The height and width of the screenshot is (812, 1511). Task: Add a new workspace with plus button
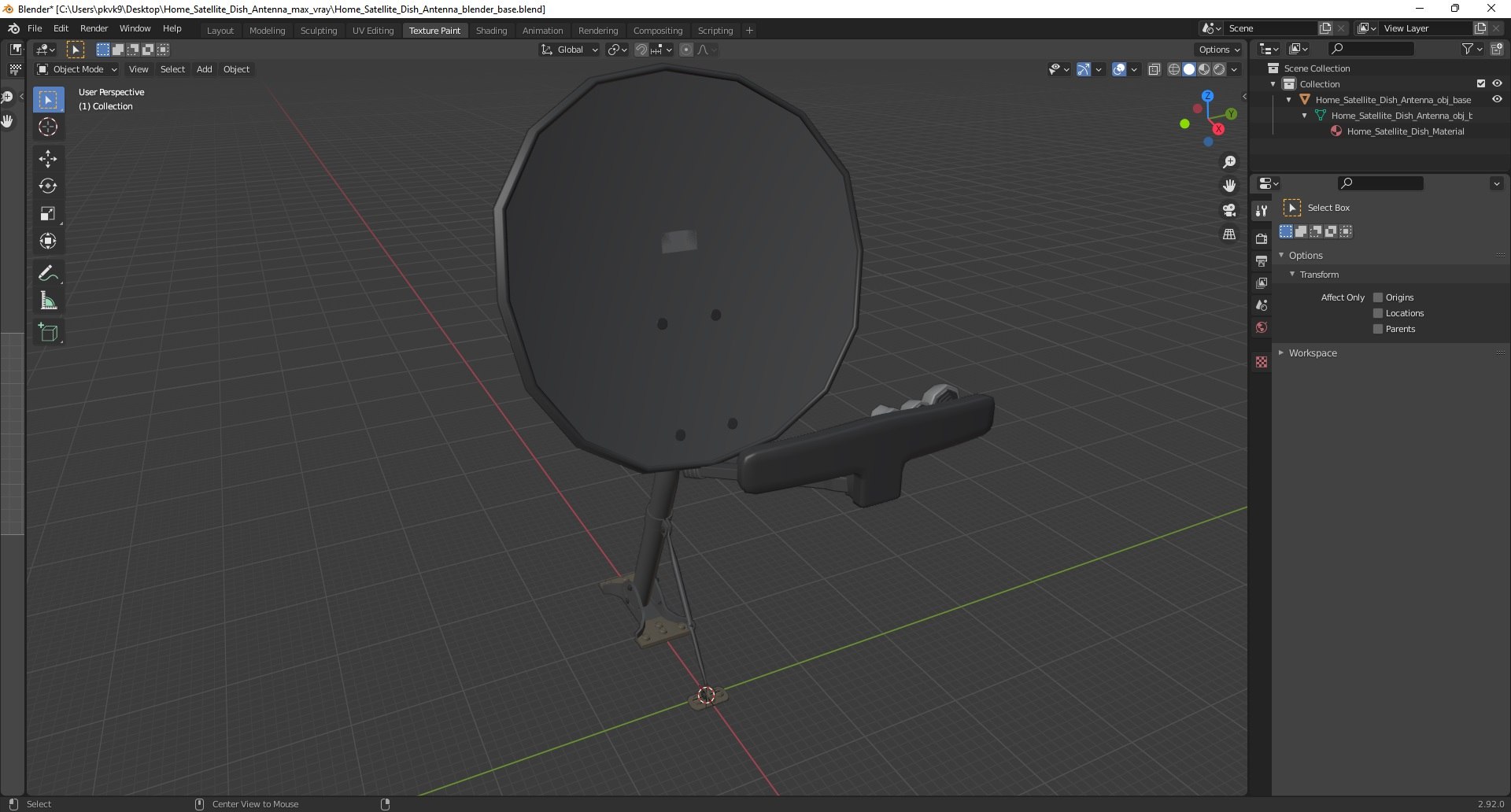click(x=749, y=30)
